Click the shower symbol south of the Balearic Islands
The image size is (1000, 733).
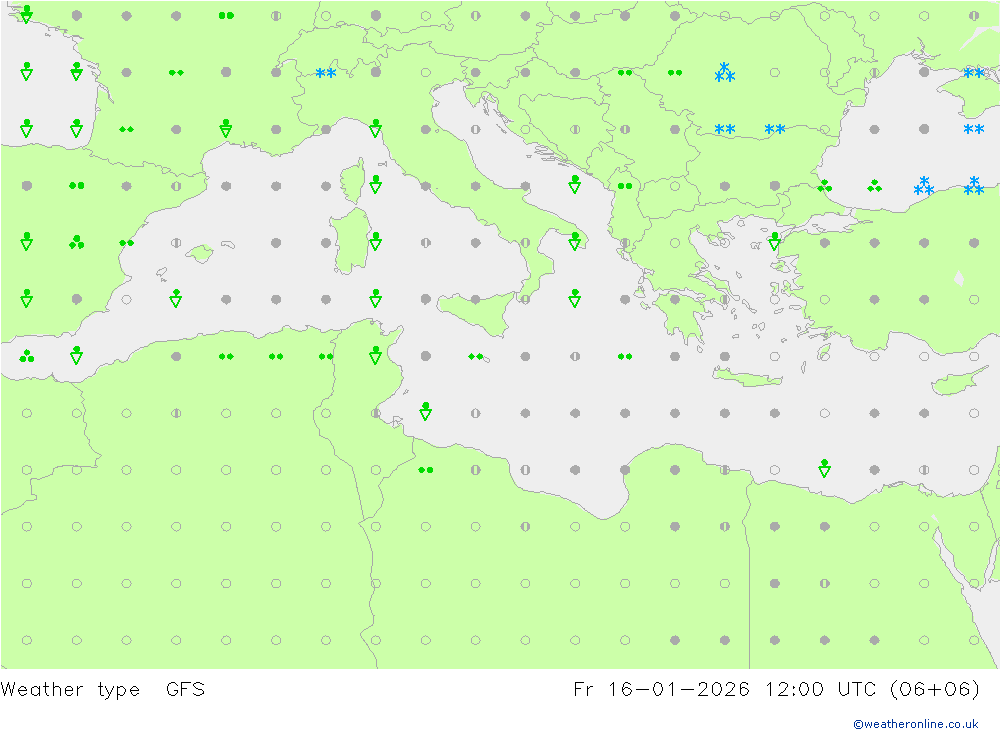[176, 298]
